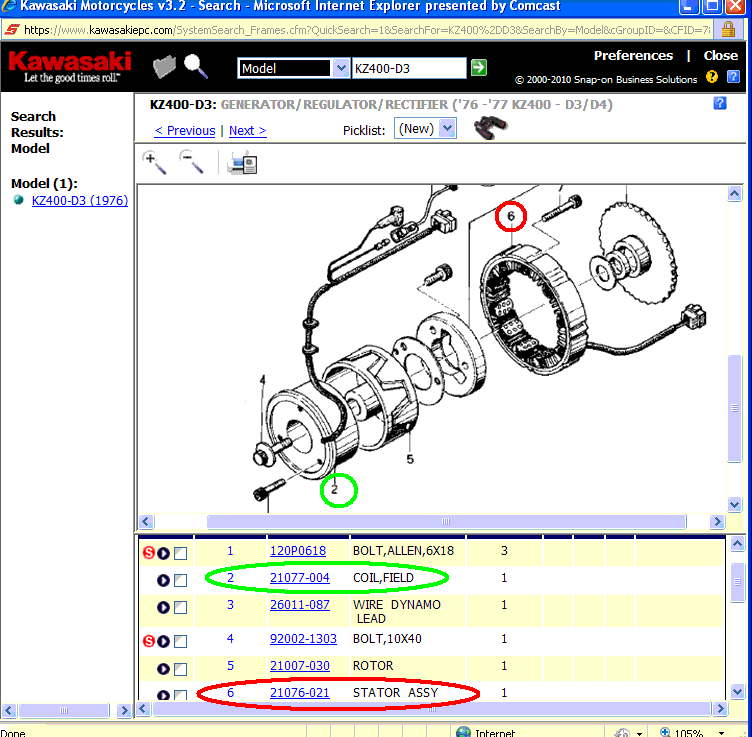This screenshot has height=737, width=752.
Task: Click the round arrow icon for STATOR ASSY
Action: [164, 695]
